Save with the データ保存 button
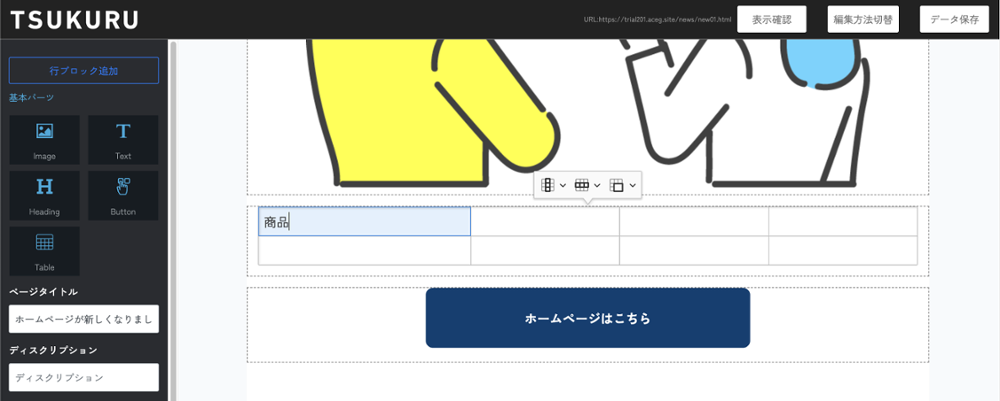 (x=953, y=19)
